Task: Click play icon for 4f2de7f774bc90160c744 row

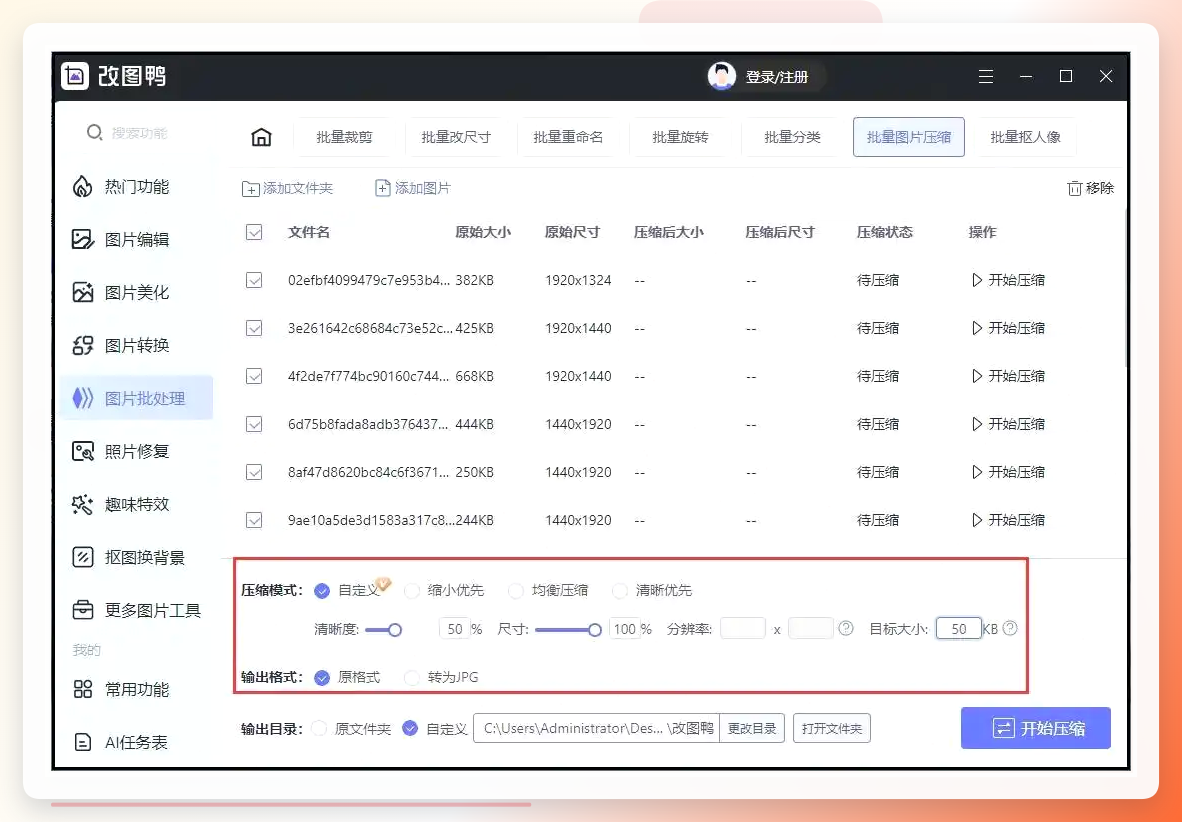Action: (x=977, y=376)
